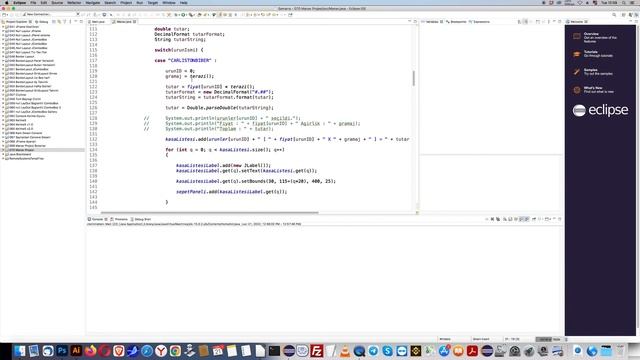This screenshot has height=360, width=640.
Task: Select the 069 Market Project row
Action: point(42,146)
